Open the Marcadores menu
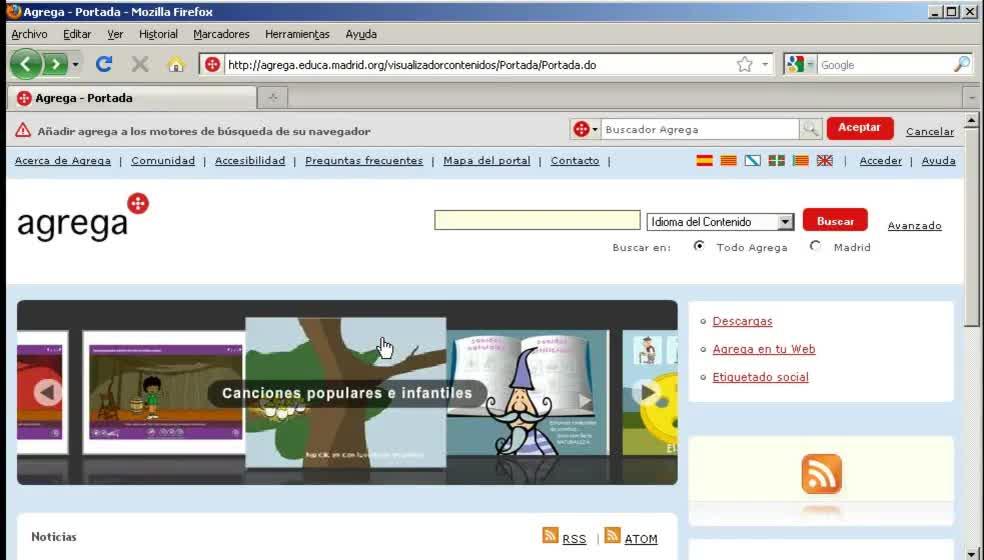 point(221,34)
